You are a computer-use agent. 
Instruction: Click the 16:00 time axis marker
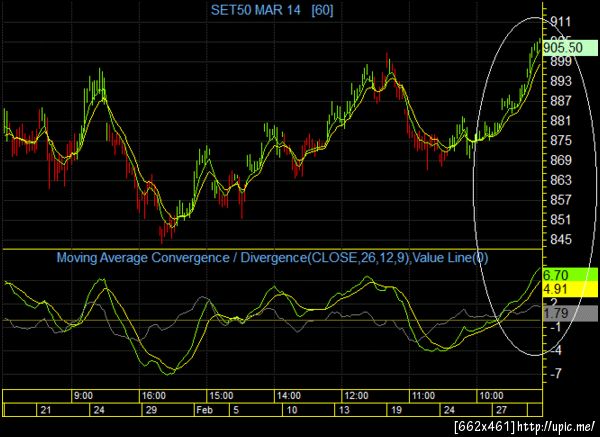[x=154, y=396]
